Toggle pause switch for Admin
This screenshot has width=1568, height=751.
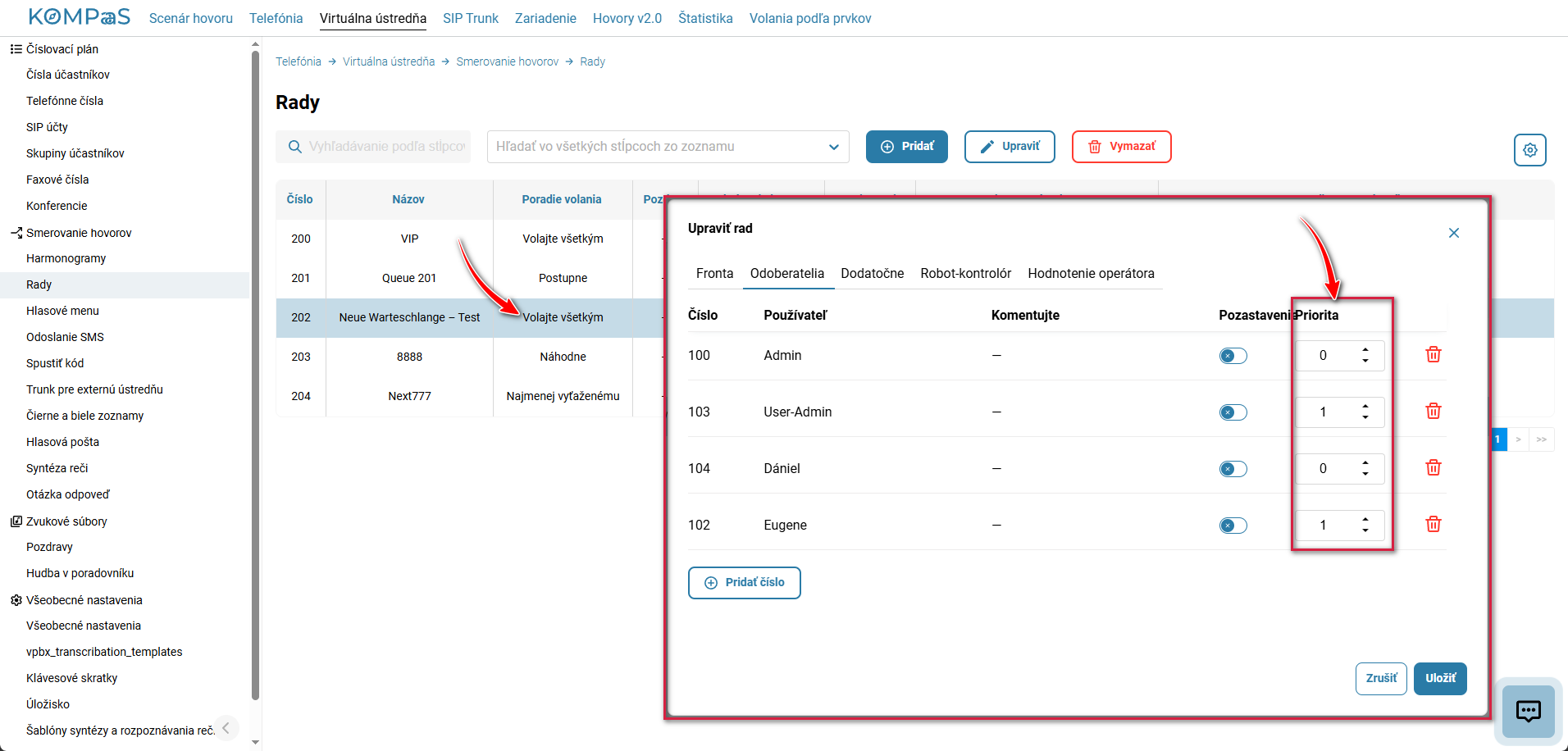1233,356
